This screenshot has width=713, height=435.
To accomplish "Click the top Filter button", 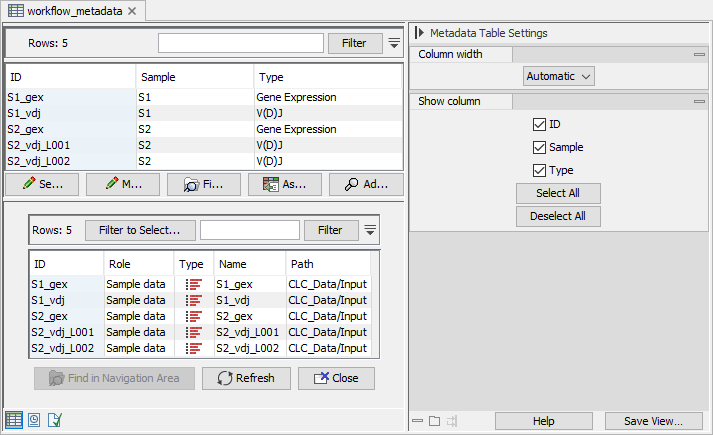I will coord(354,43).
